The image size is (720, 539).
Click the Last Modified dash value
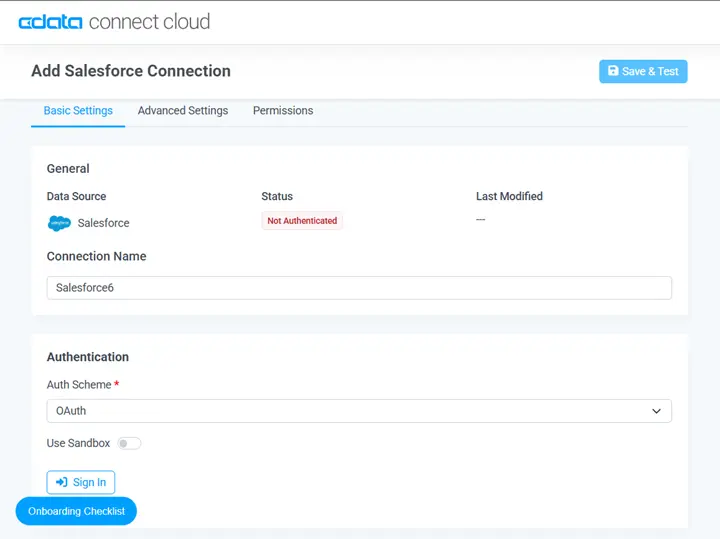tap(480, 219)
